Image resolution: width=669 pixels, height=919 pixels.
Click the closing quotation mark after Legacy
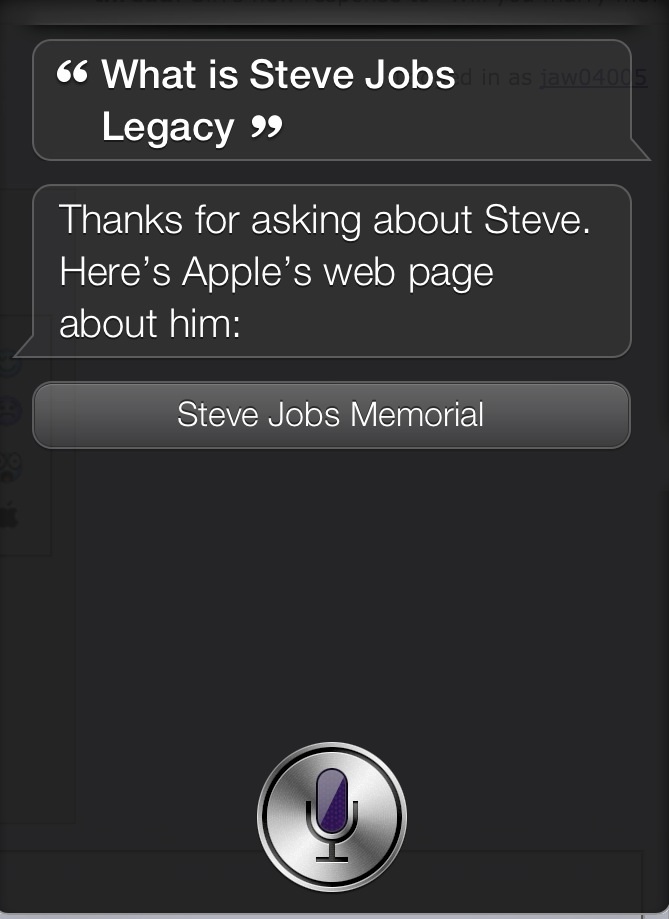(x=267, y=125)
